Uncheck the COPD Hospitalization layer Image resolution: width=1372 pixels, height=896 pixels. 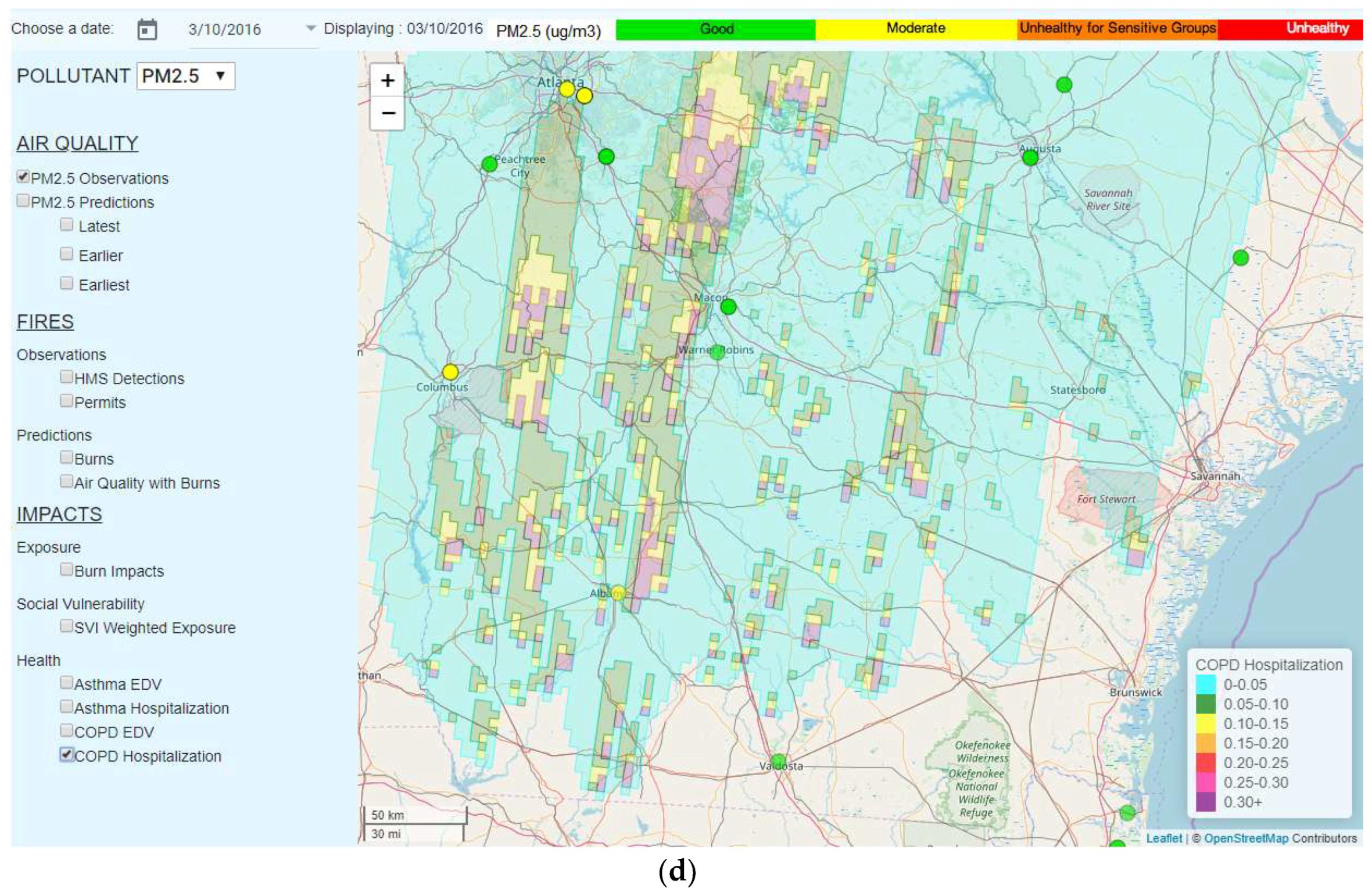click(67, 754)
